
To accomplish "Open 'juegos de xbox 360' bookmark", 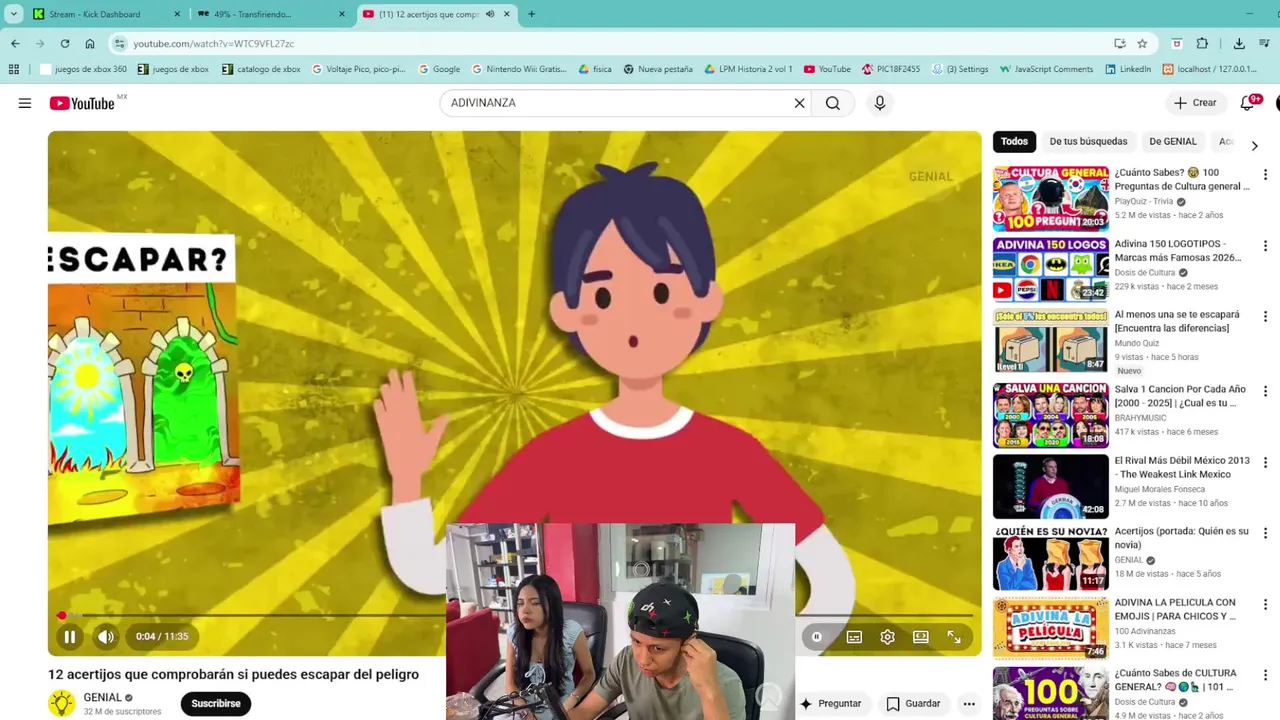I will [84, 69].
